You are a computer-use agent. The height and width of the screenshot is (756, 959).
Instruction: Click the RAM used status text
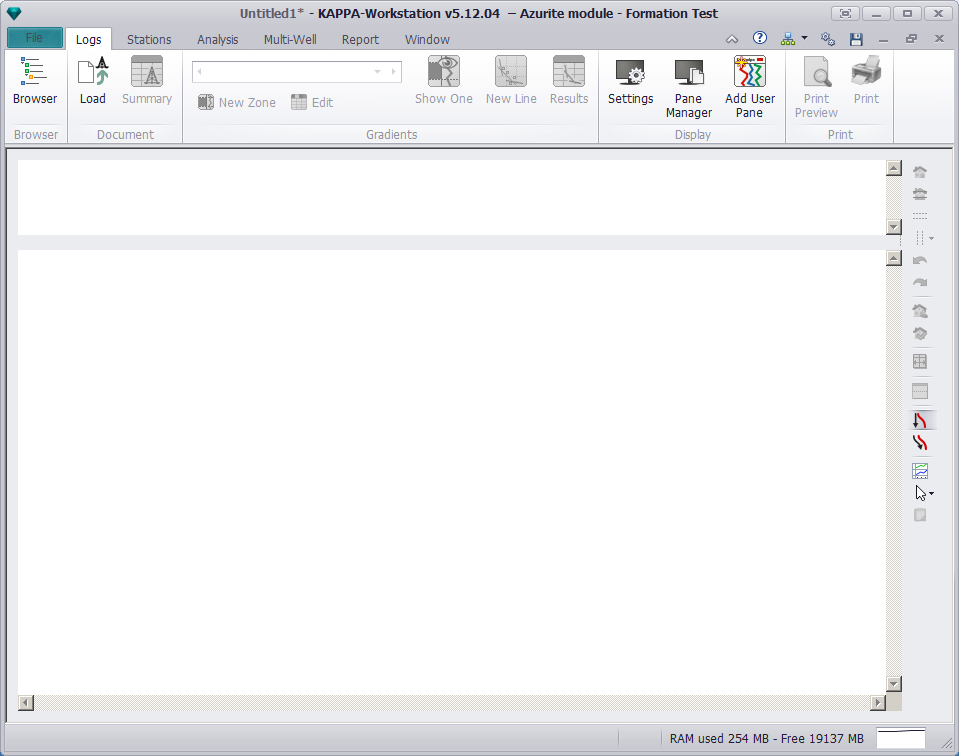click(x=766, y=739)
